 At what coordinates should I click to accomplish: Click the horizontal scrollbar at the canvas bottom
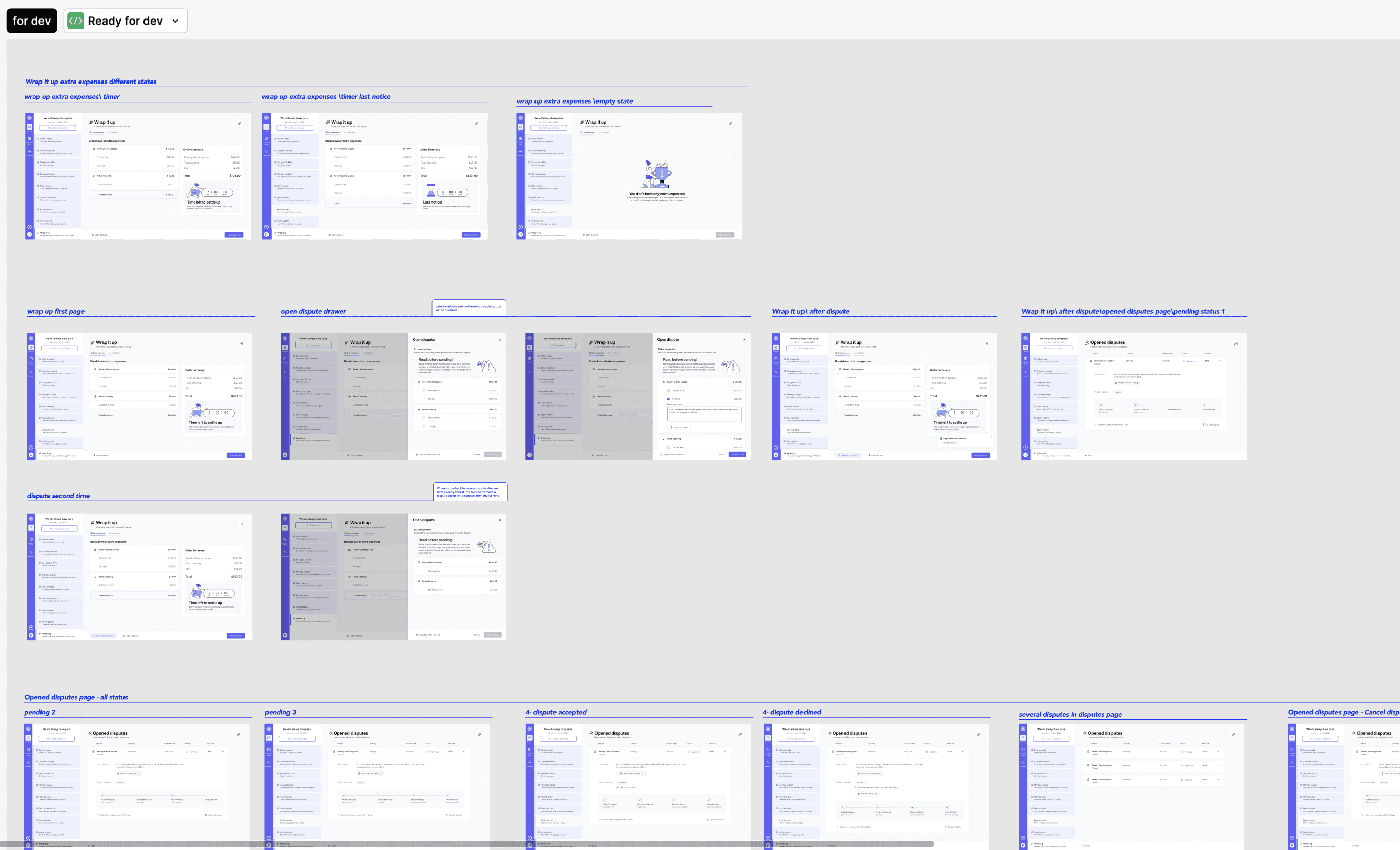[466, 844]
